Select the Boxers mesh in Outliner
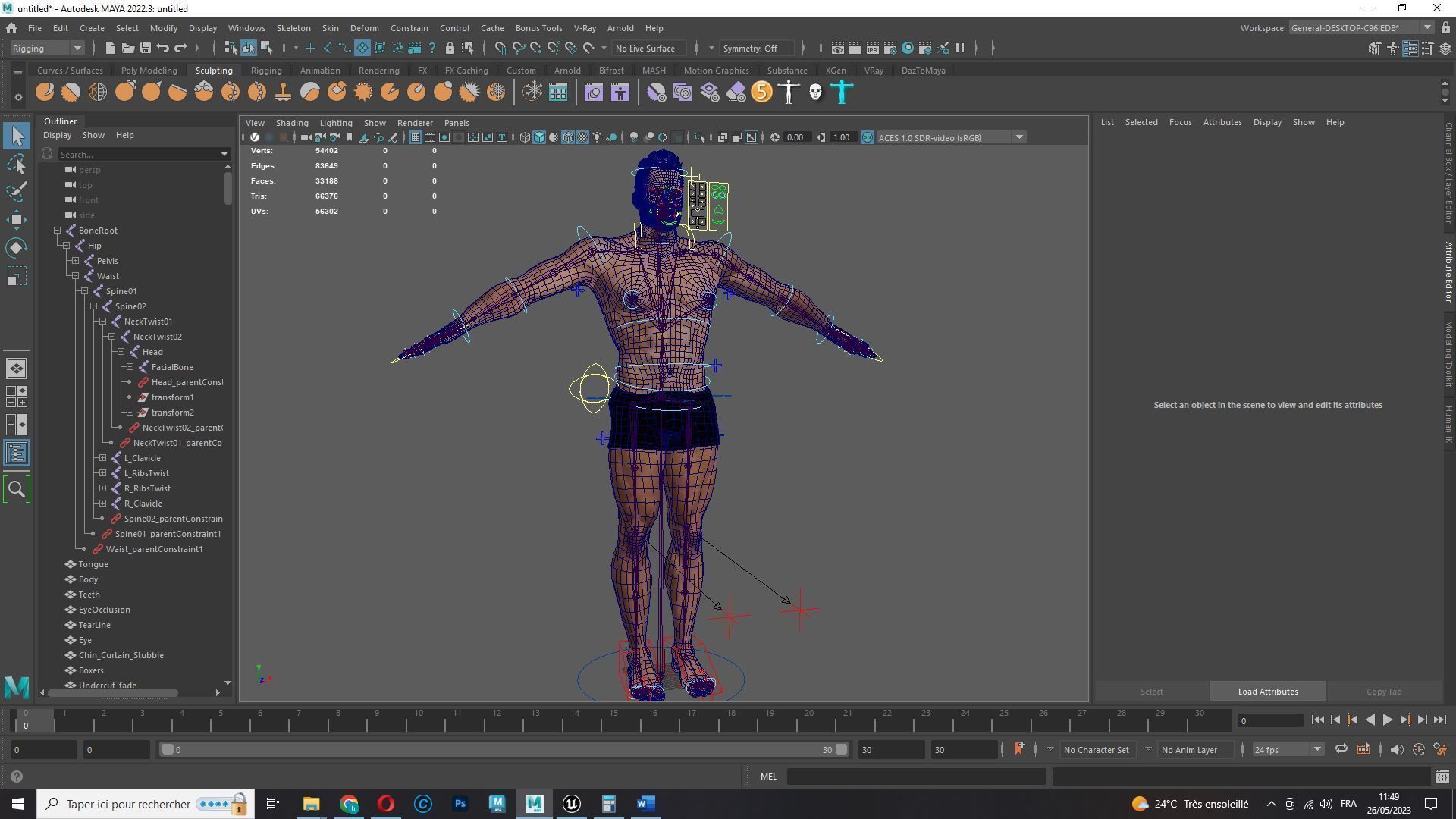This screenshot has width=1456, height=819. [91, 670]
